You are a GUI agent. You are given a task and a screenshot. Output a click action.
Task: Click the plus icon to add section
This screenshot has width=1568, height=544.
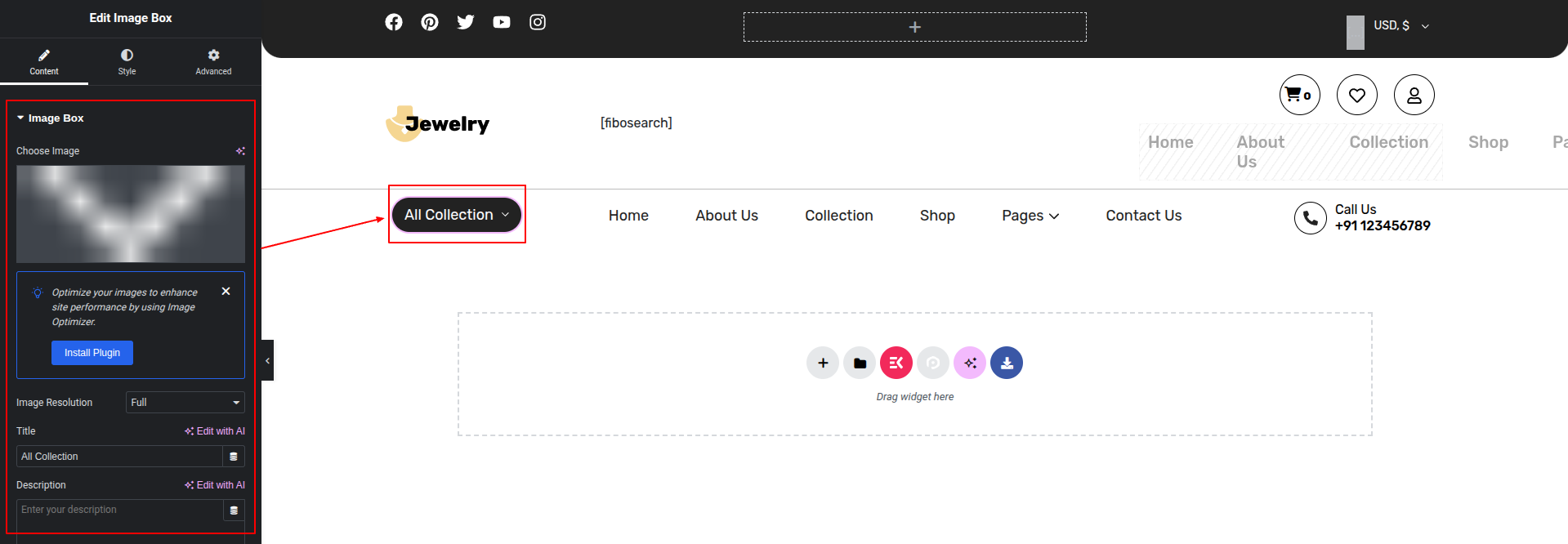823,363
